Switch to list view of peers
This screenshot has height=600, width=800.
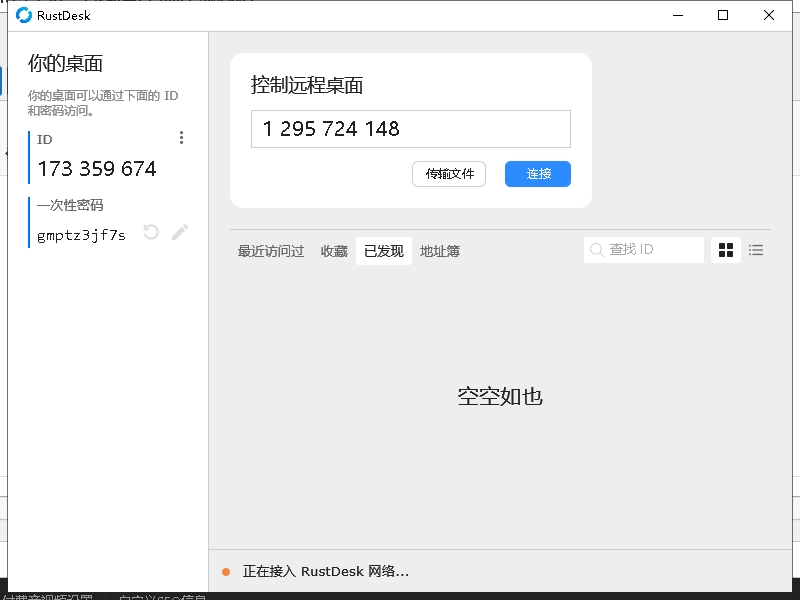(756, 250)
